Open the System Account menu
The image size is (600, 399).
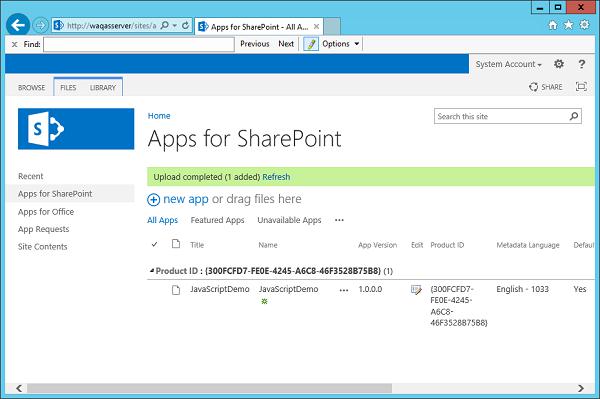coord(509,64)
